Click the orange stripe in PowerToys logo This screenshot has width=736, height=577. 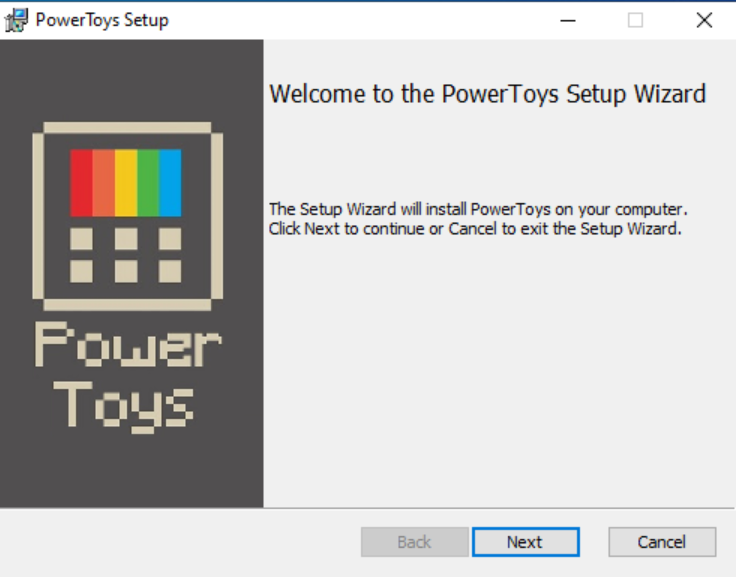click(103, 183)
